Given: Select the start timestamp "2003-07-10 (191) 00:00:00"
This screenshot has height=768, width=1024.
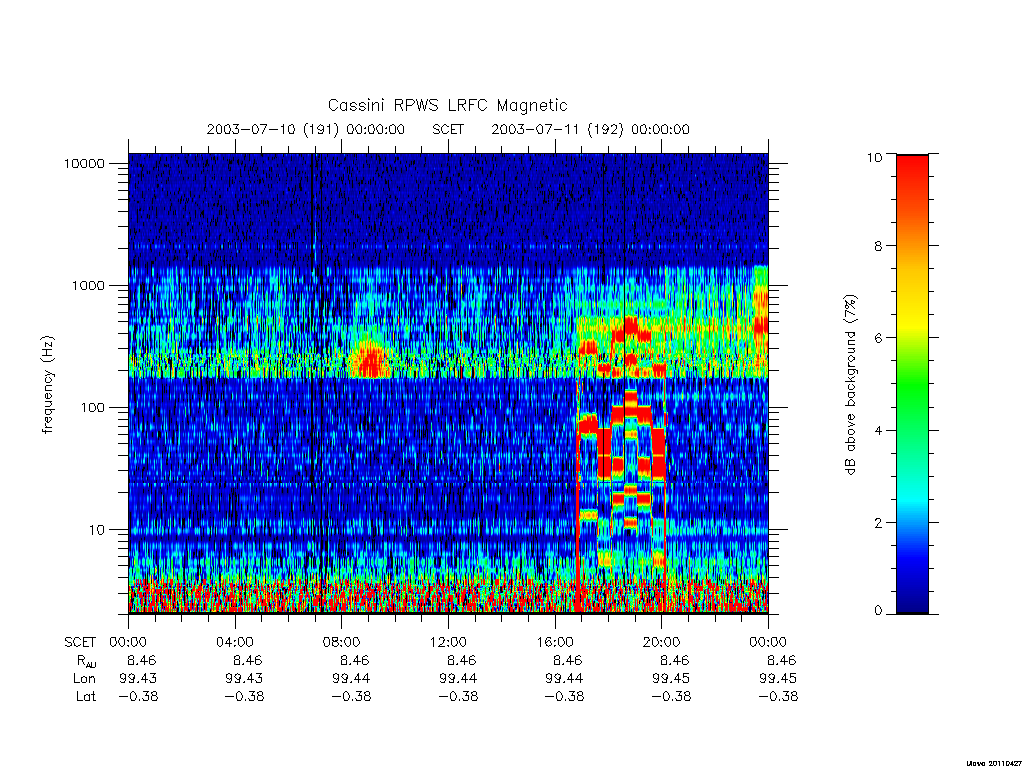Looking at the screenshot, I should (306, 129).
